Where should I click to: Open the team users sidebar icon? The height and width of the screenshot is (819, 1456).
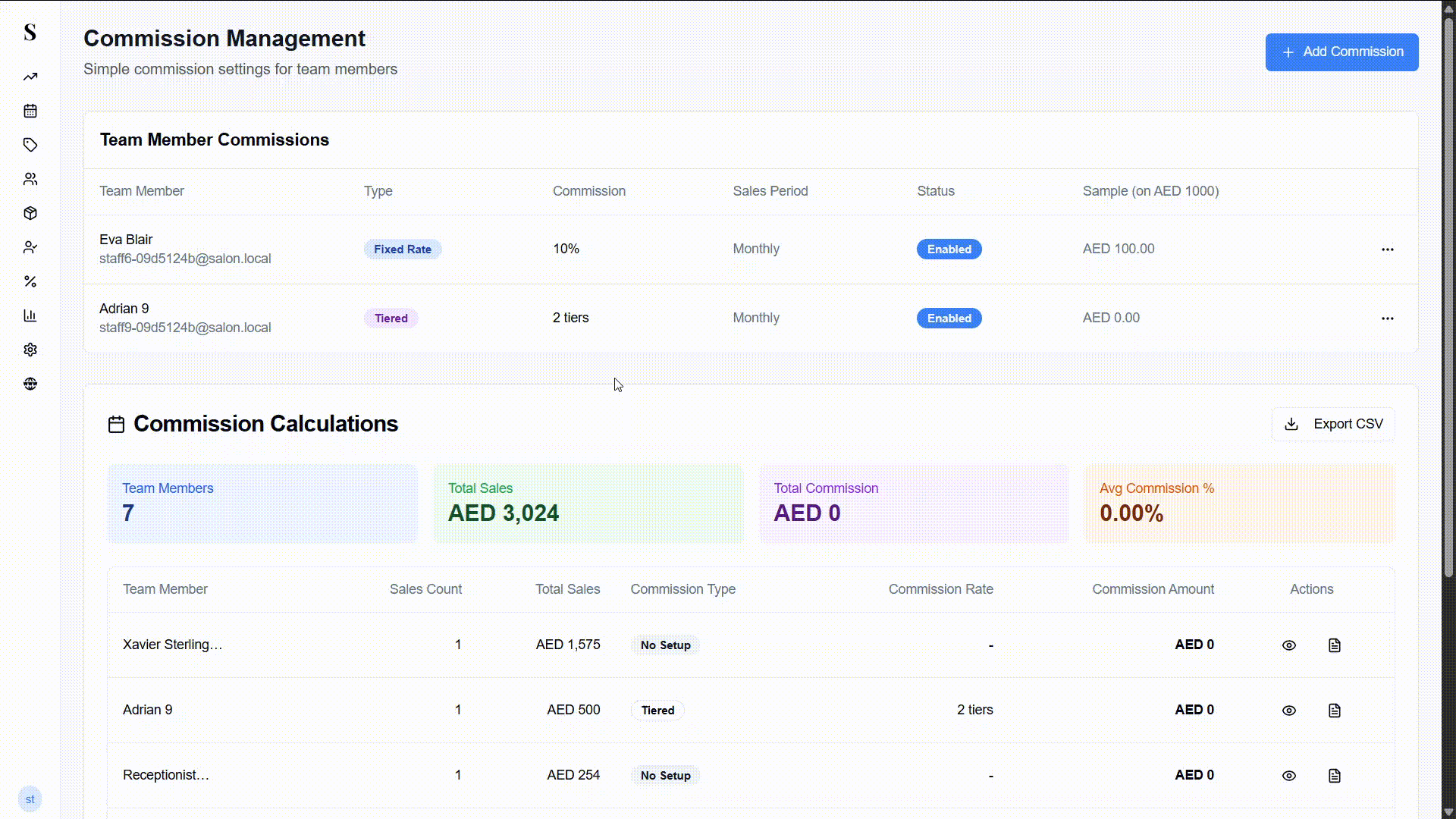tap(30, 179)
